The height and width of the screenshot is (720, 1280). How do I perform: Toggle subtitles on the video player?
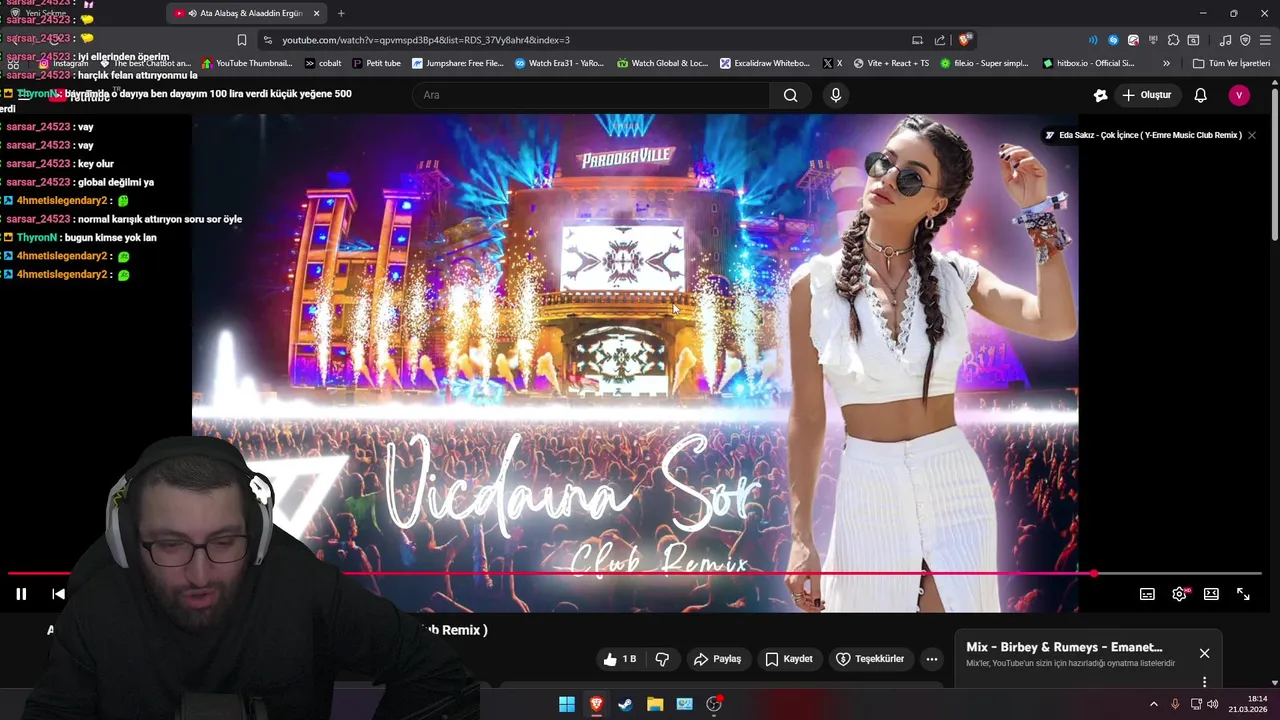(x=1147, y=594)
